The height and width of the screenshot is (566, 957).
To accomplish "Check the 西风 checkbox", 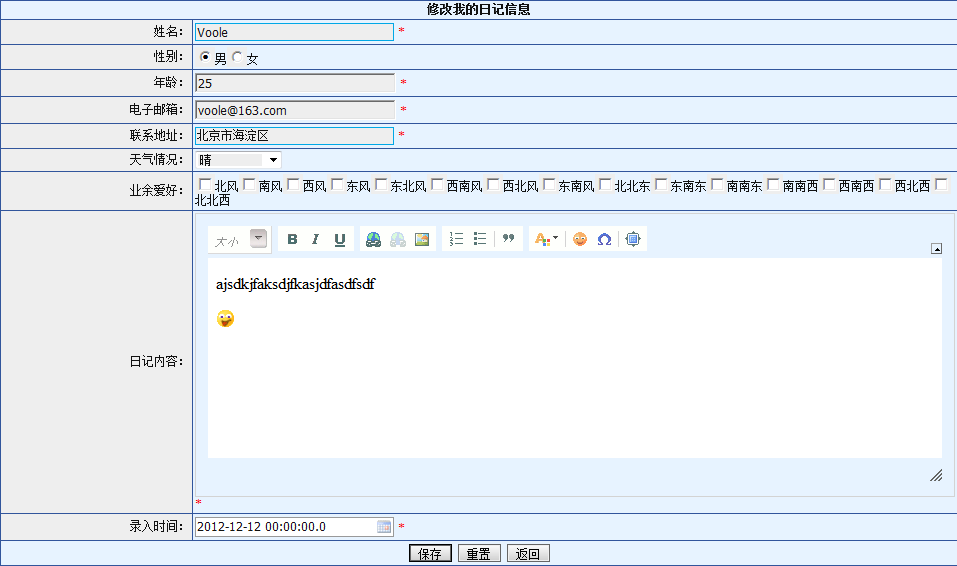I will coord(293,184).
